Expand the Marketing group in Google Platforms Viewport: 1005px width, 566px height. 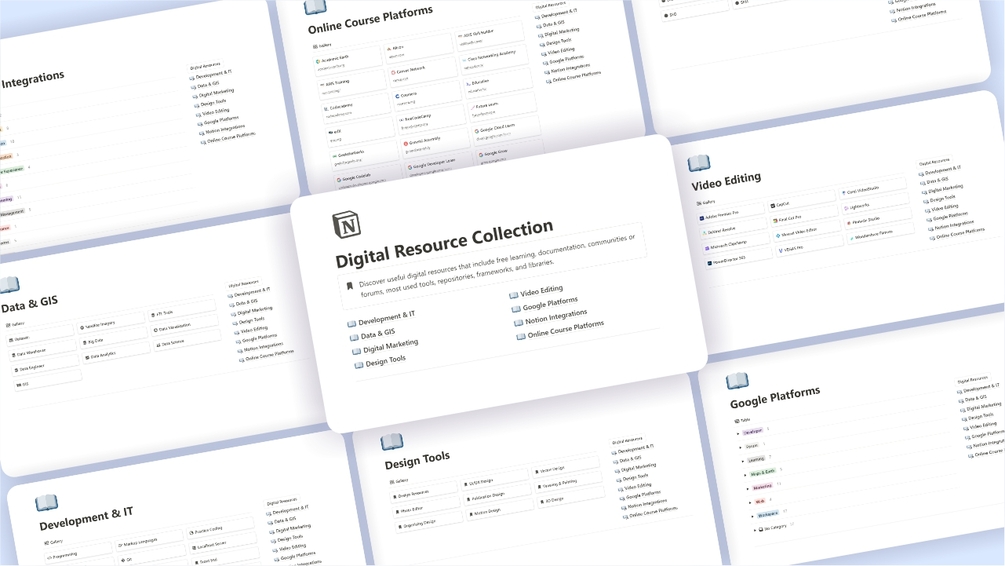[x=748, y=488]
